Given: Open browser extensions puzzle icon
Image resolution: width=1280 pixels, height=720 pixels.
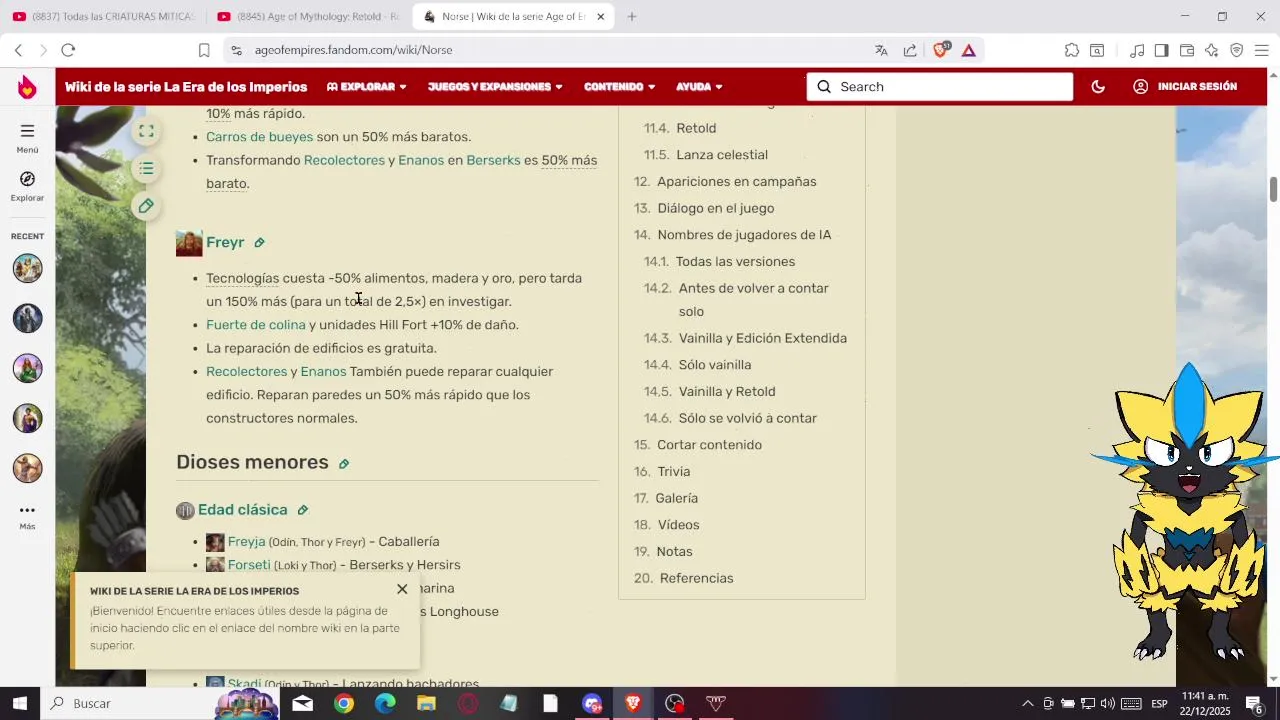Looking at the screenshot, I should pyautogui.click(x=1072, y=50).
